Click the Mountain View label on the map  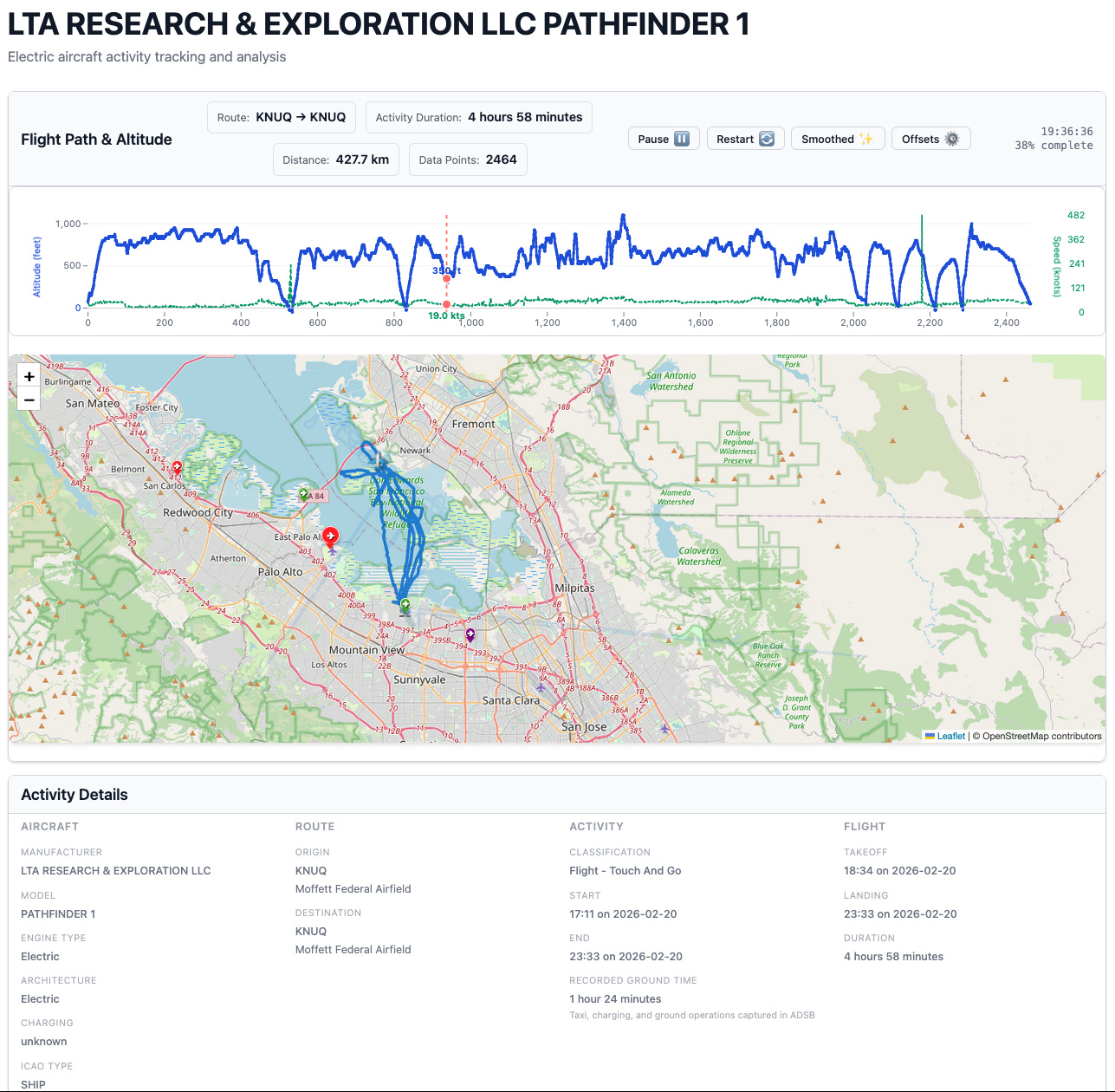366,650
